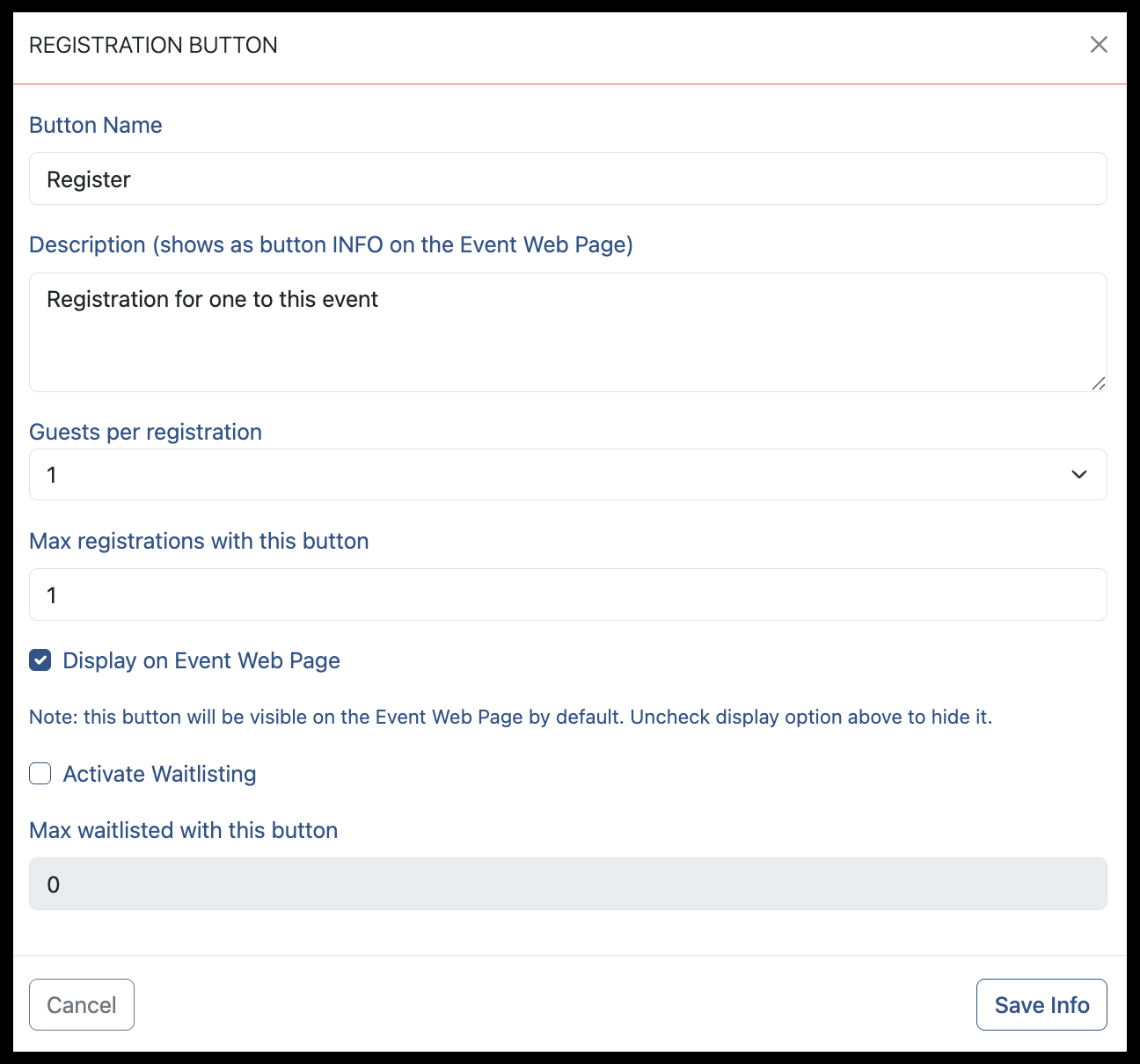1140x1064 pixels.
Task: Click the Button Name text field
Action: click(568, 179)
